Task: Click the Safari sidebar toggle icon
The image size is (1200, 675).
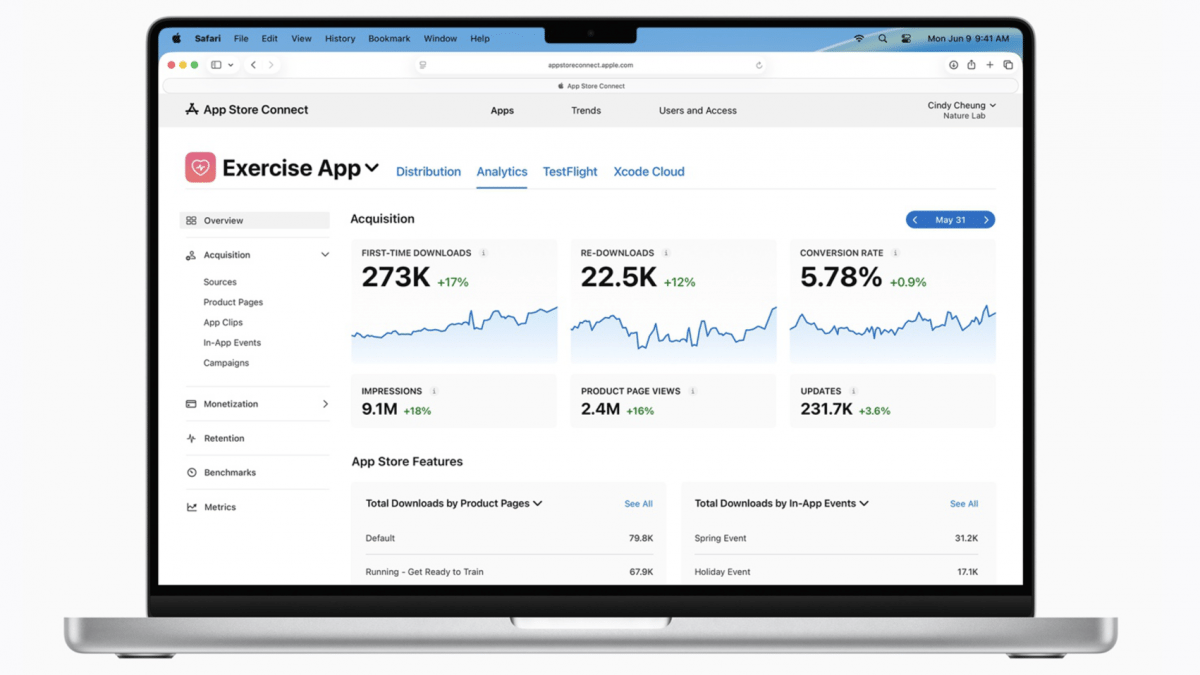Action: point(216,65)
